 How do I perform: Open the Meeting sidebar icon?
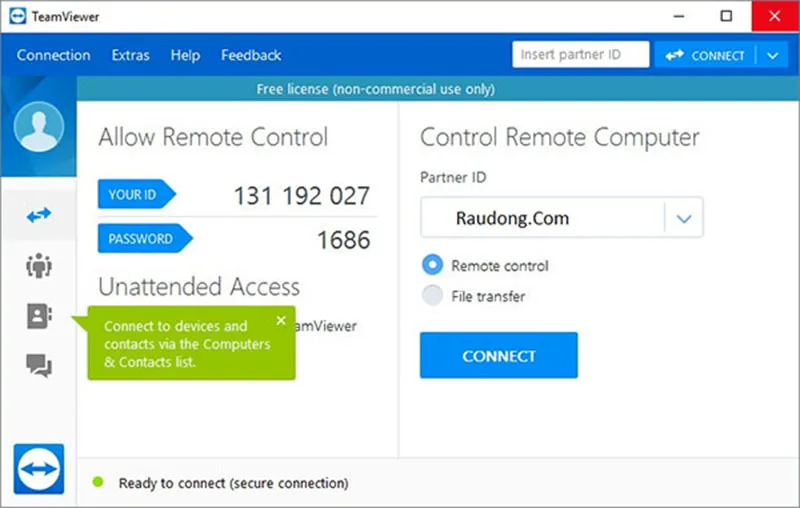(x=39, y=266)
